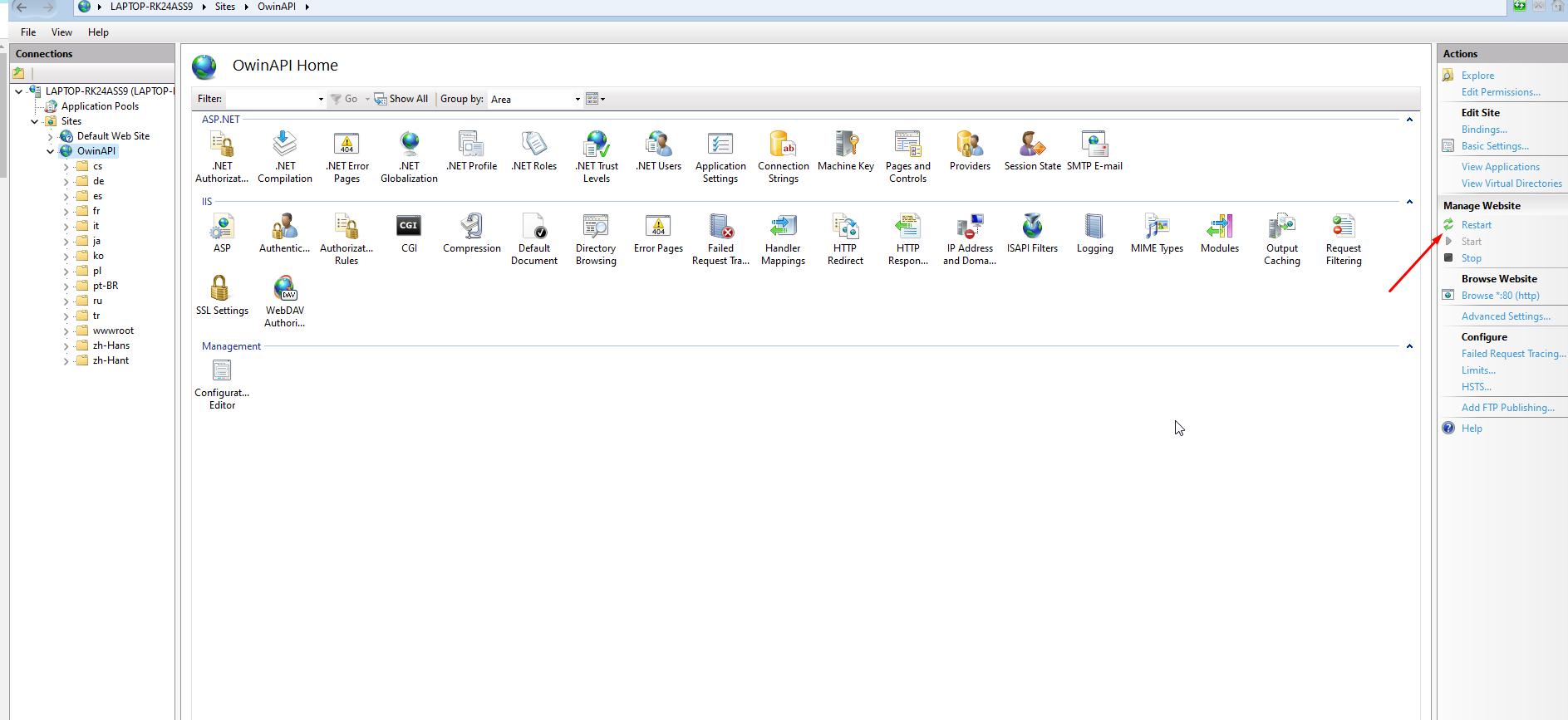The height and width of the screenshot is (720, 1568).
Task: Click the Filter text input field
Action: point(271,99)
